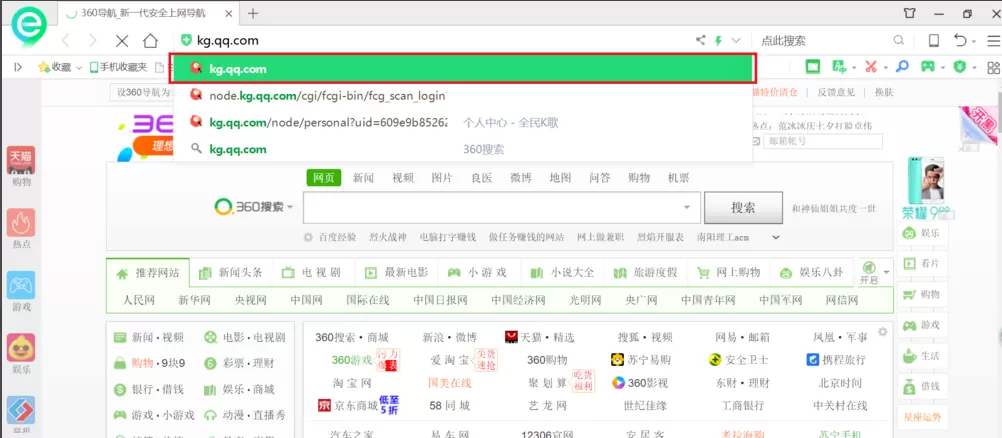Click the 360 browser logo
1002x438 pixels.
(x=29, y=25)
